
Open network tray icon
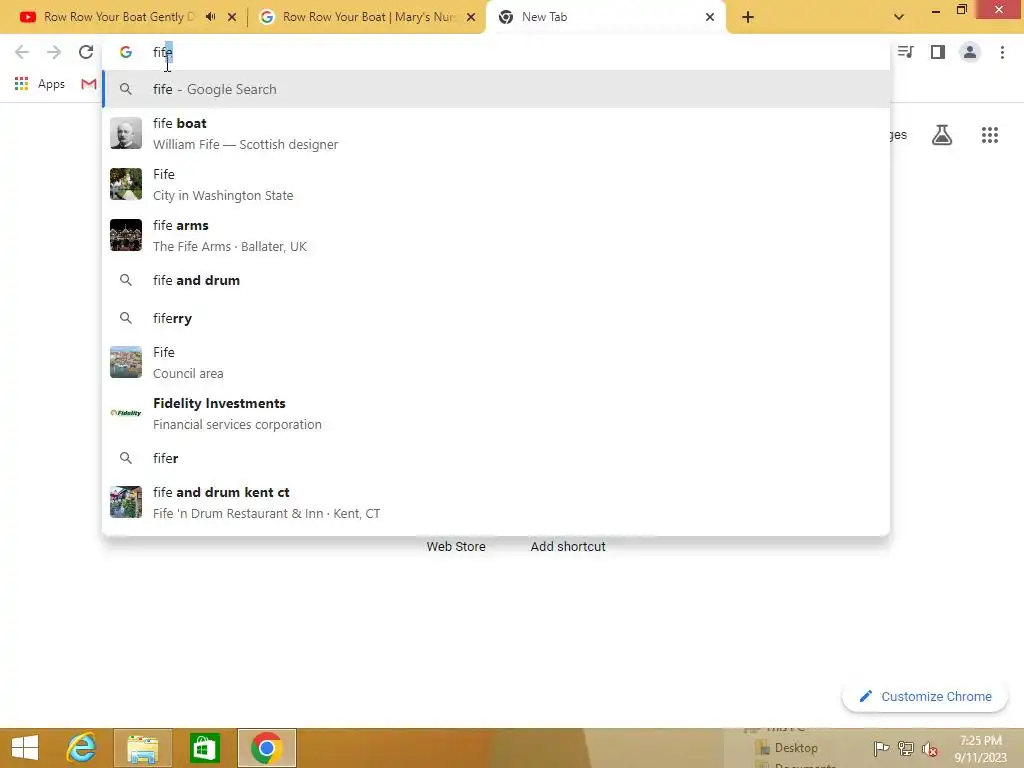coord(906,748)
